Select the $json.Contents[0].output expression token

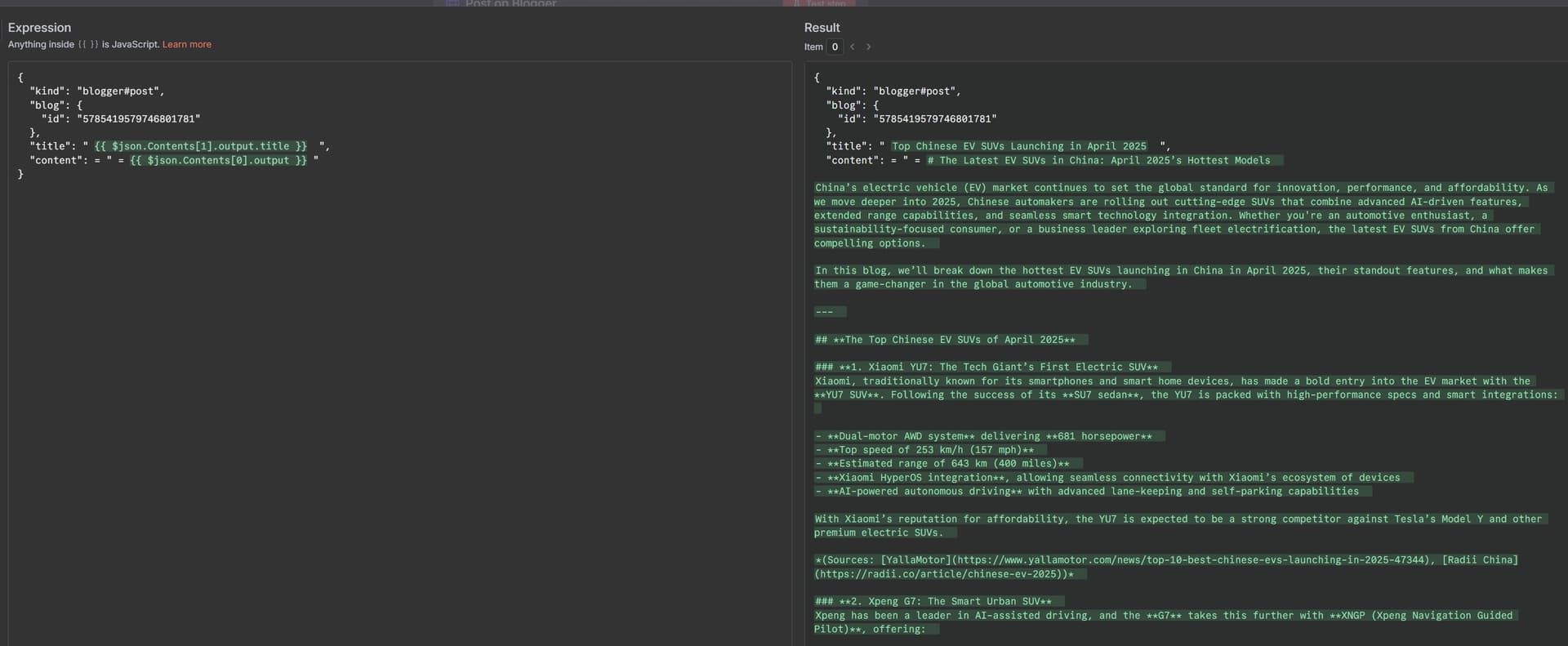coord(218,160)
